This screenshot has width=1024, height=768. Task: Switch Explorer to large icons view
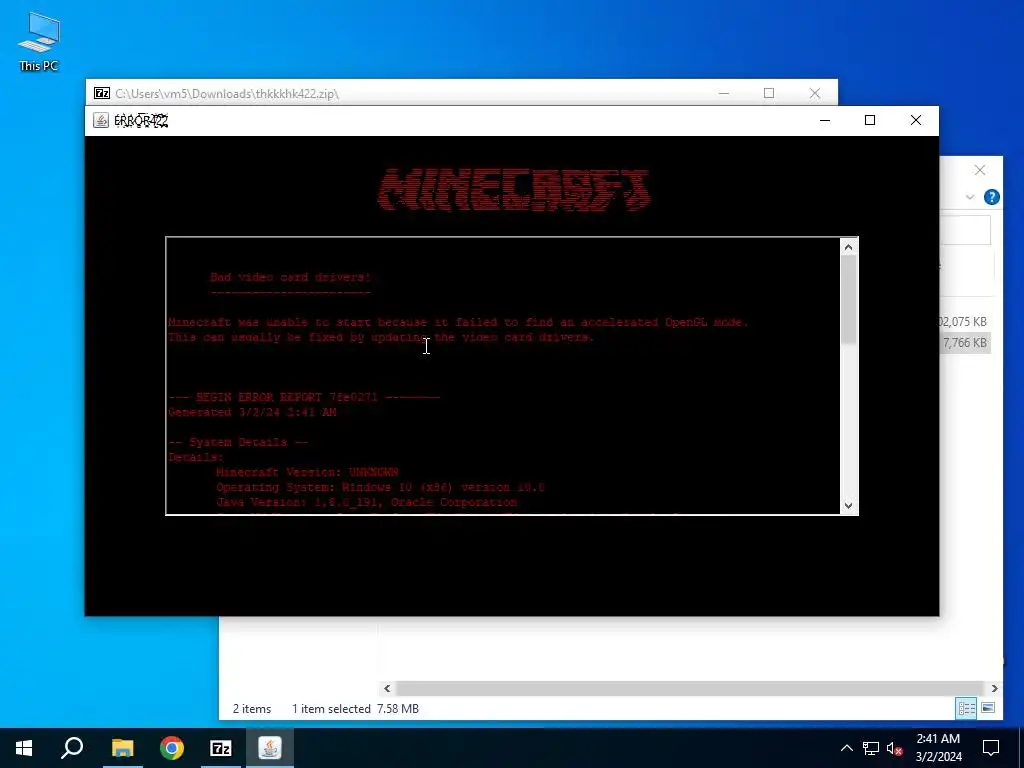click(x=988, y=708)
